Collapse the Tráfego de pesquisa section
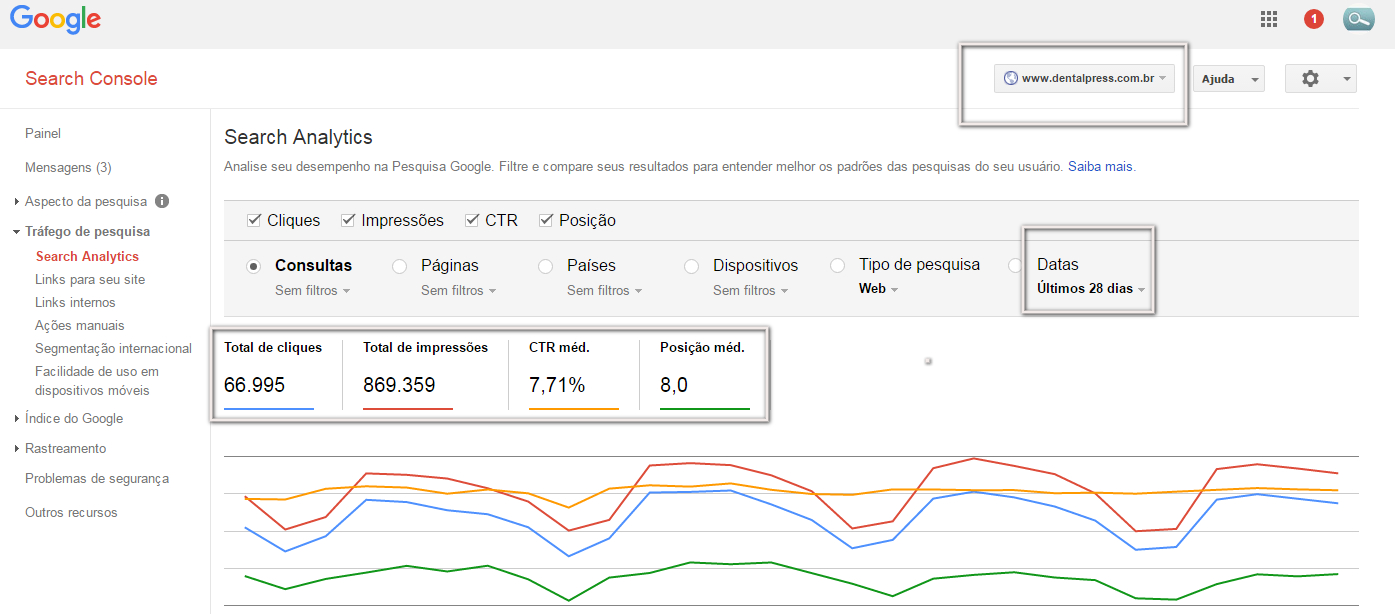This screenshot has width=1395, height=614. pos(17,232)
